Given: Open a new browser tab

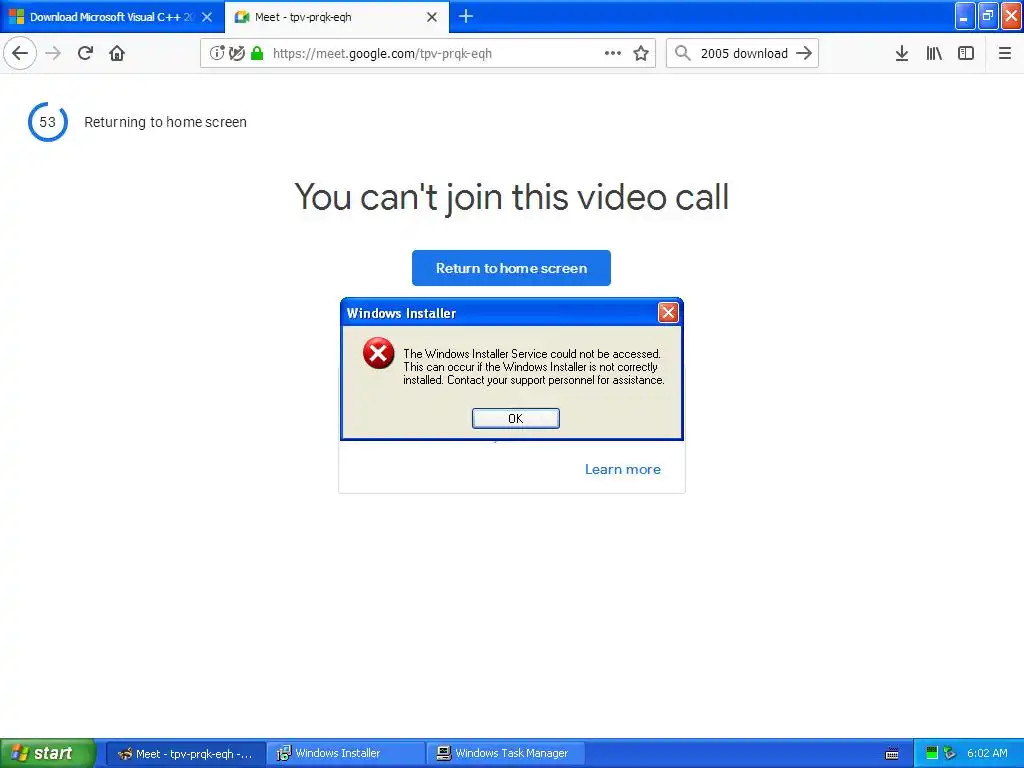Looking at the screenshot, I should click(x=466, y=16).
